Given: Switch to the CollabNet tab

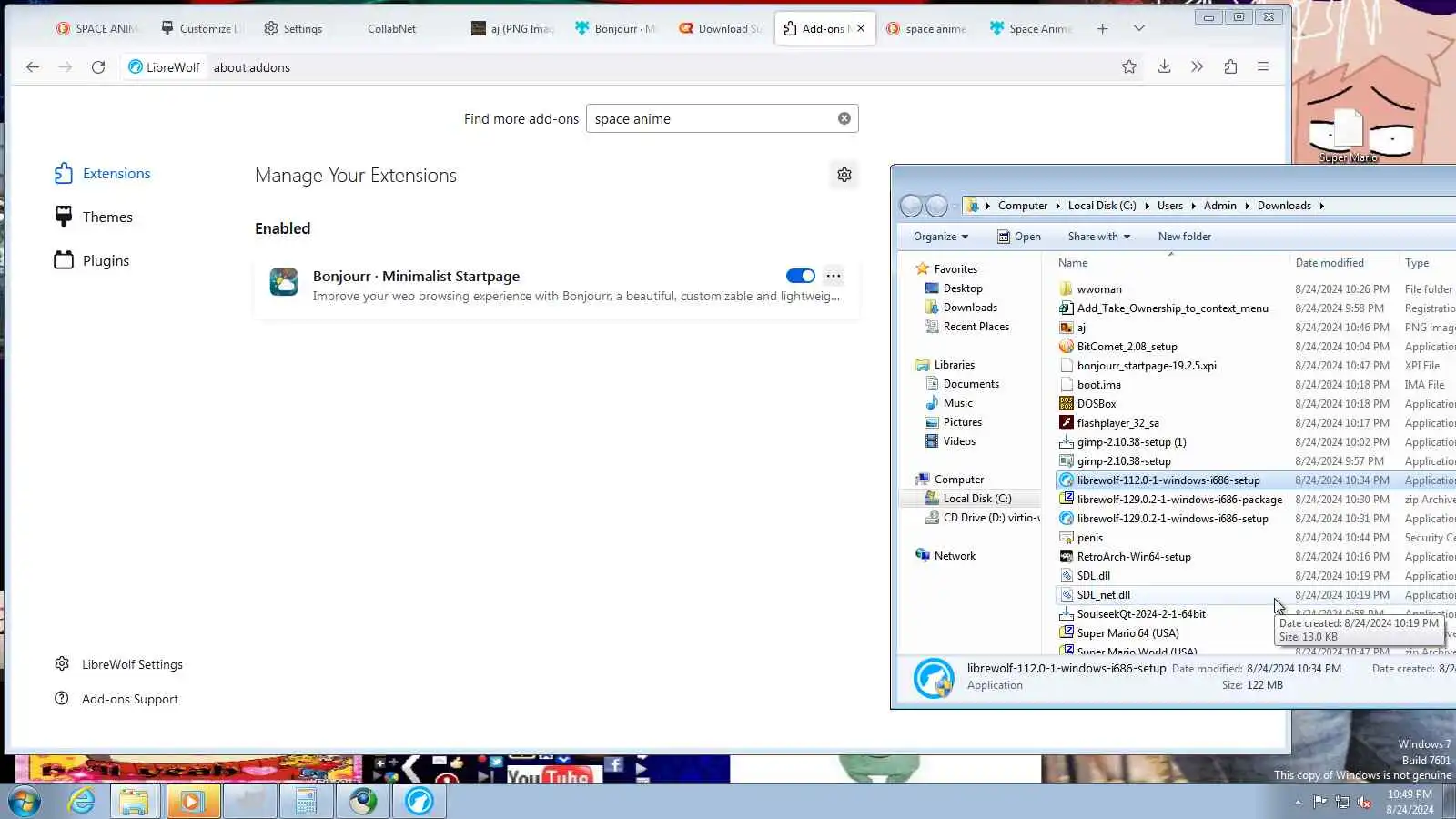Looking at the screenshot, I should coord(391,28).
